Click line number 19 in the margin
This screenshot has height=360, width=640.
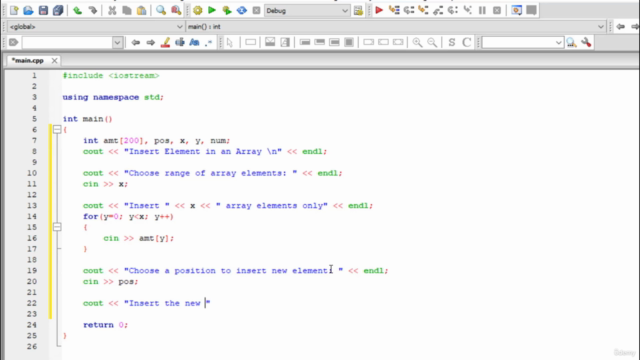point(32,271)
